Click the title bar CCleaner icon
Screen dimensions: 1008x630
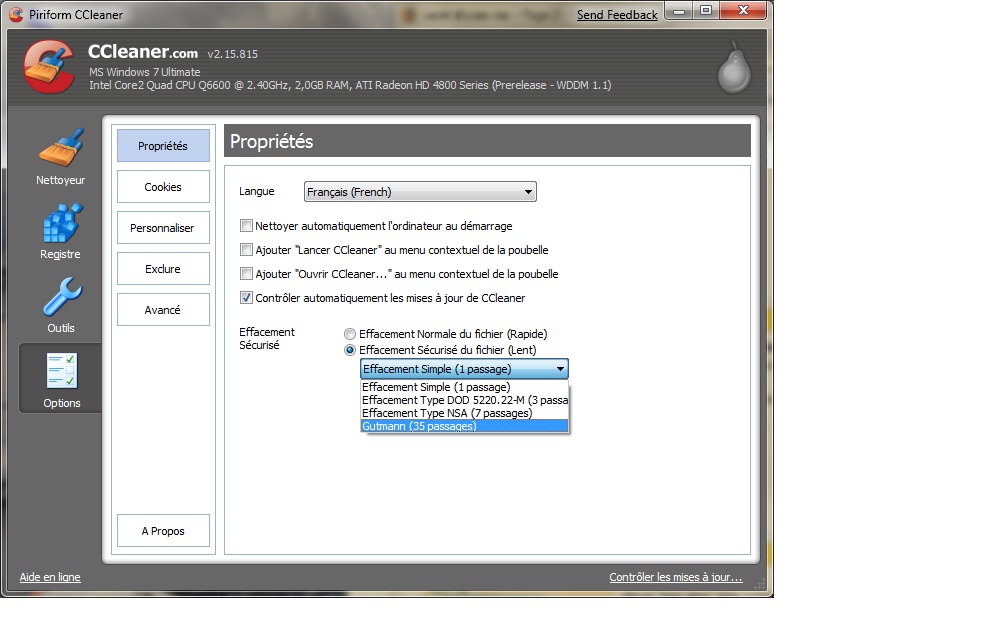coord(15,14)
